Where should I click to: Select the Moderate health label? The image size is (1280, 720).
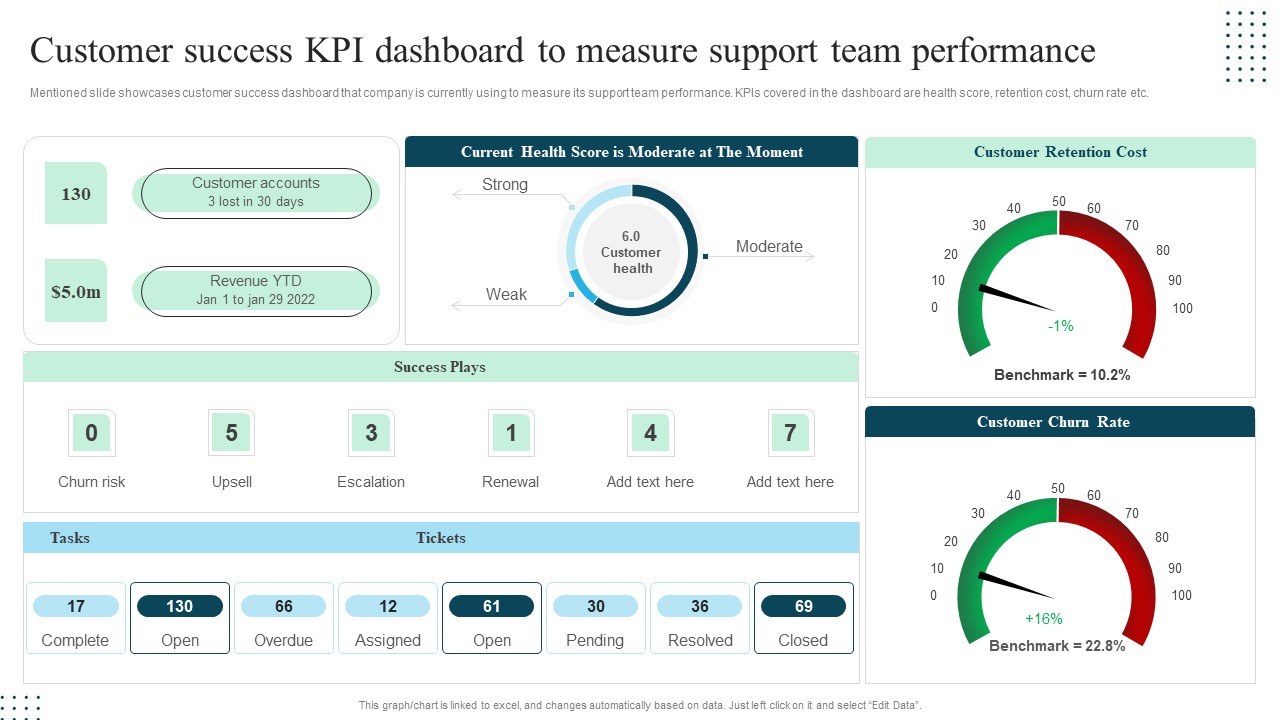point(769,246)
